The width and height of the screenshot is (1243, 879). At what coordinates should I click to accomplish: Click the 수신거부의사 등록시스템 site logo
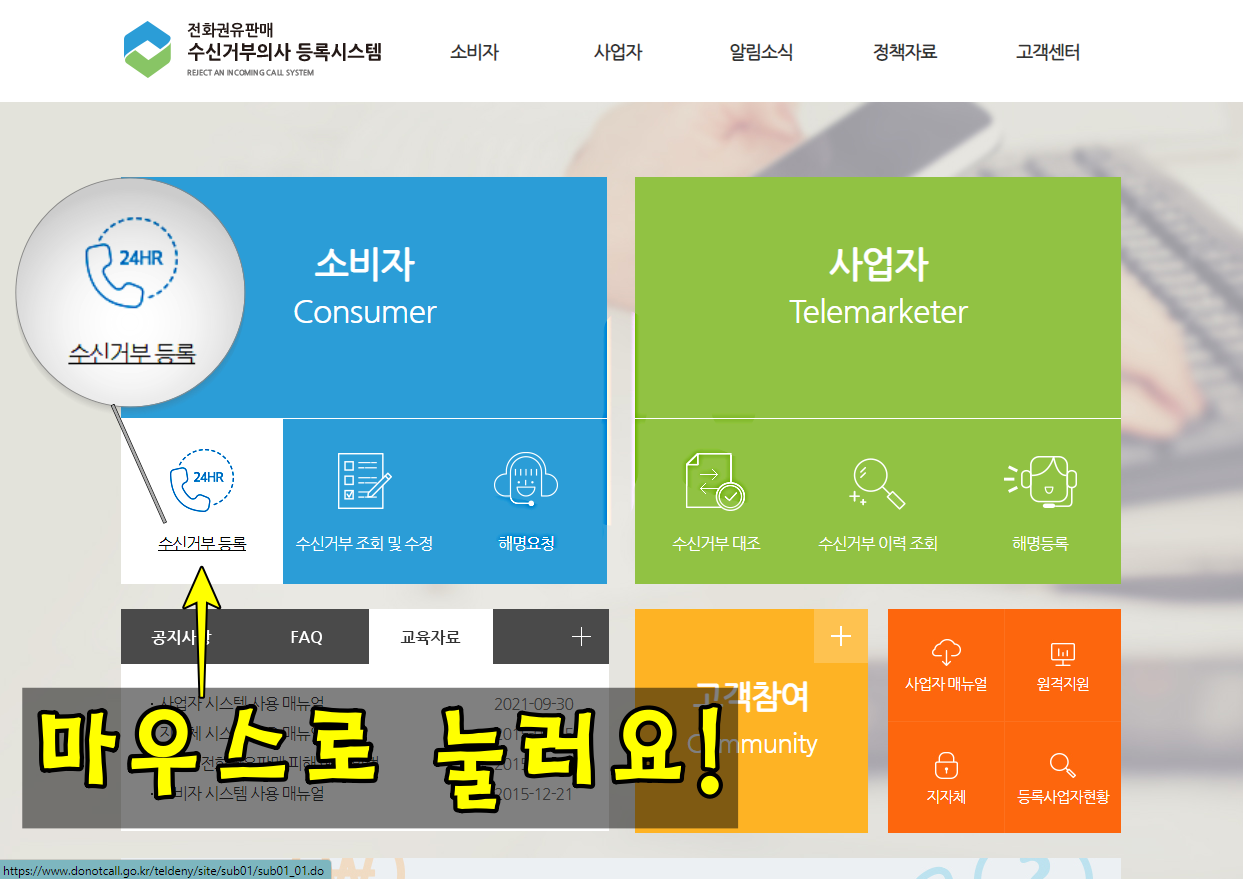253,50
